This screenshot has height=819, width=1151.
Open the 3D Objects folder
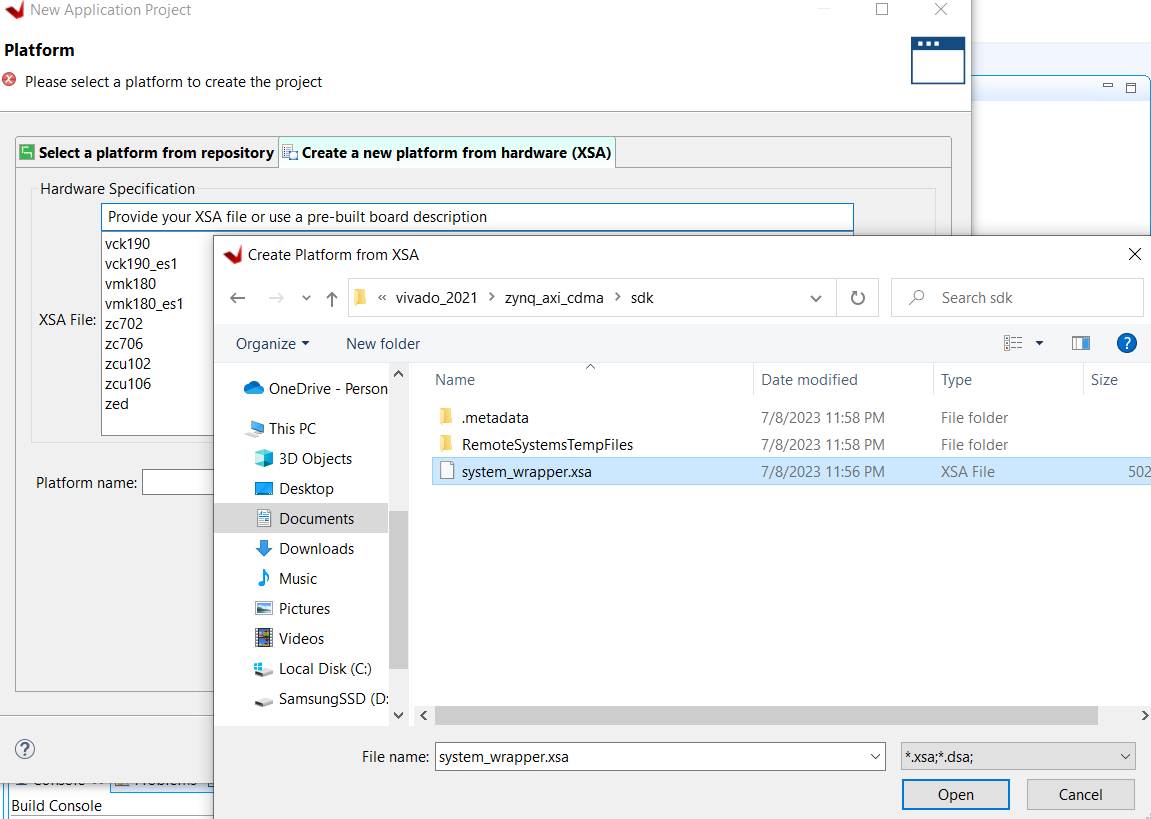tap(315, 458)
